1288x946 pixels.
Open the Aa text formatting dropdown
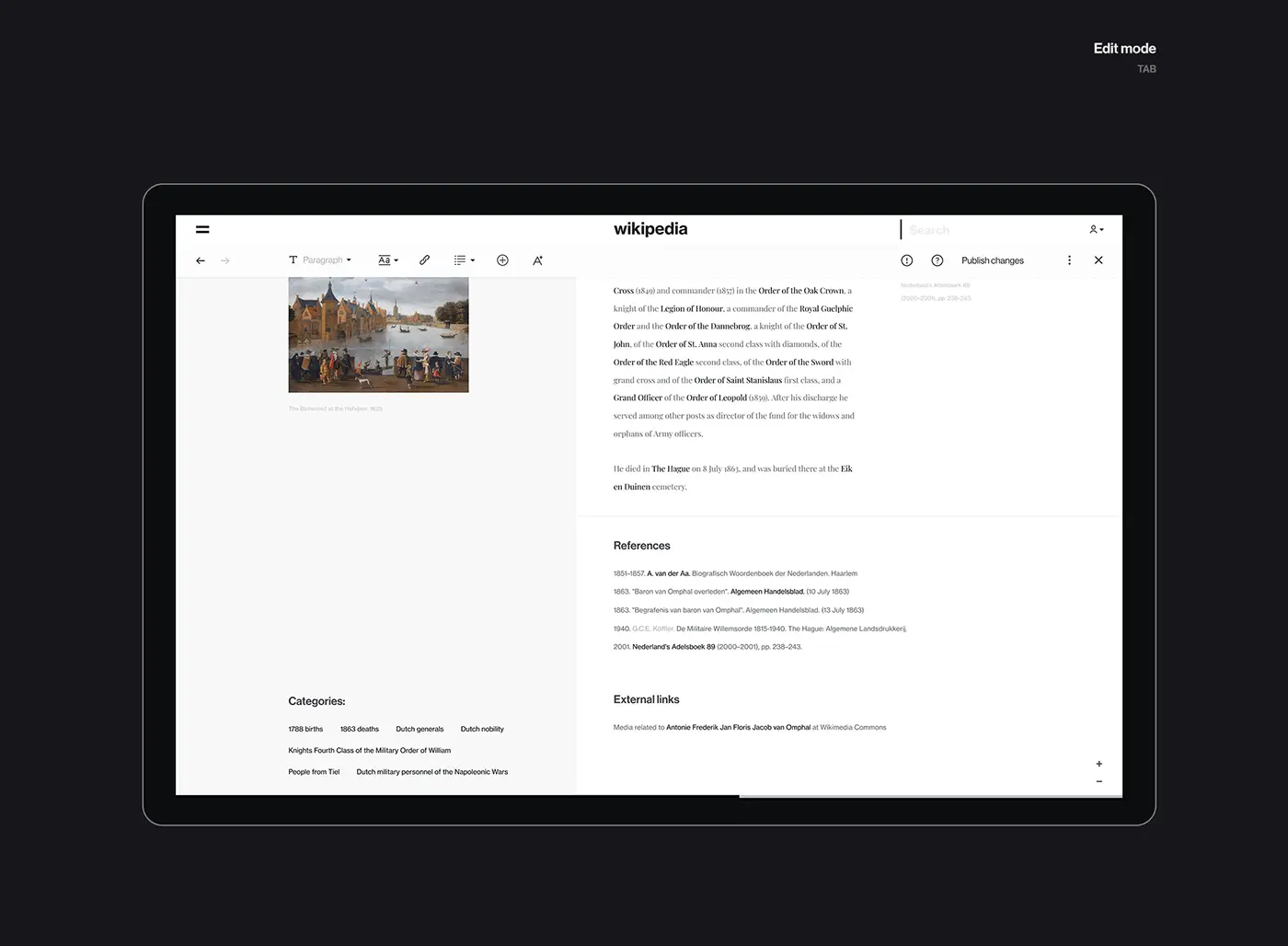pos(388,260)
